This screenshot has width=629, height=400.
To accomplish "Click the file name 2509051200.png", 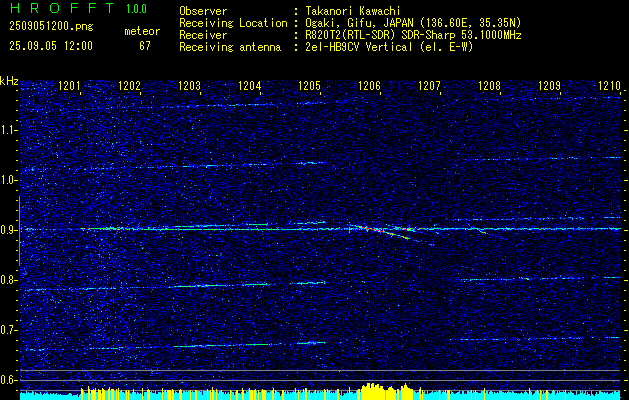I will [51, 27].
